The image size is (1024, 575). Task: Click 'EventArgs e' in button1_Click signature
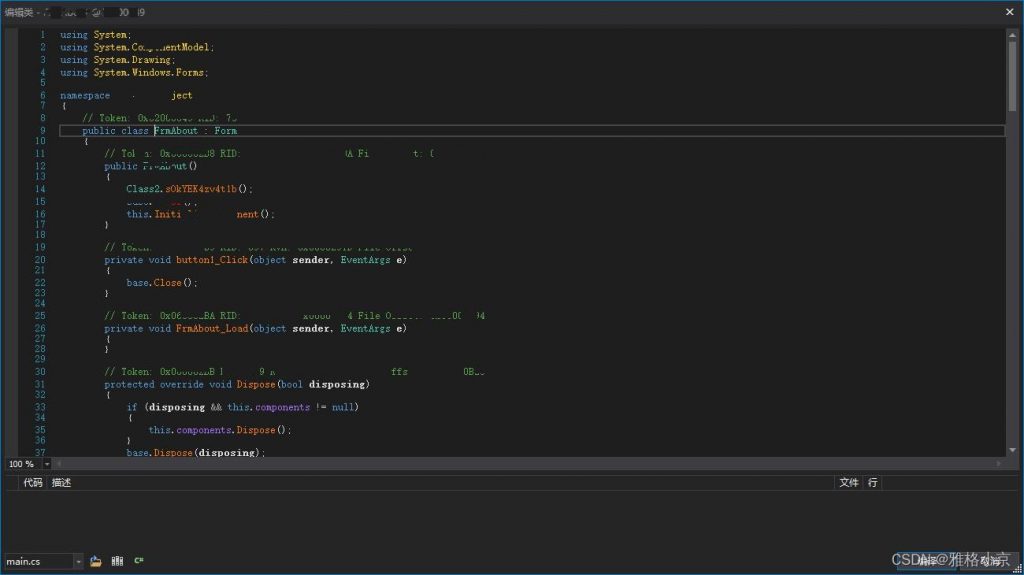click(x=372, y=260)
